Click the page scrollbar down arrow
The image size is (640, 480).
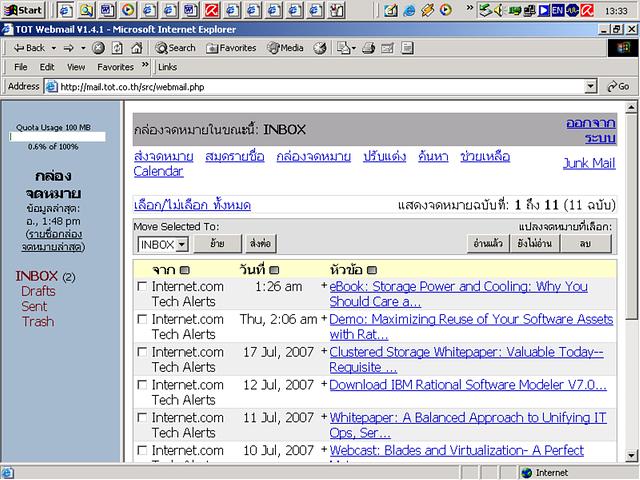coord(631,455)
